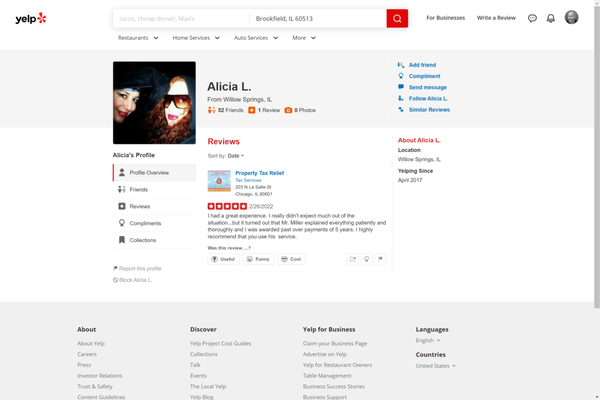This screenshot has height=400, width=600.
Task: Click the Add friend link
Action: click(x=422, y=65)
